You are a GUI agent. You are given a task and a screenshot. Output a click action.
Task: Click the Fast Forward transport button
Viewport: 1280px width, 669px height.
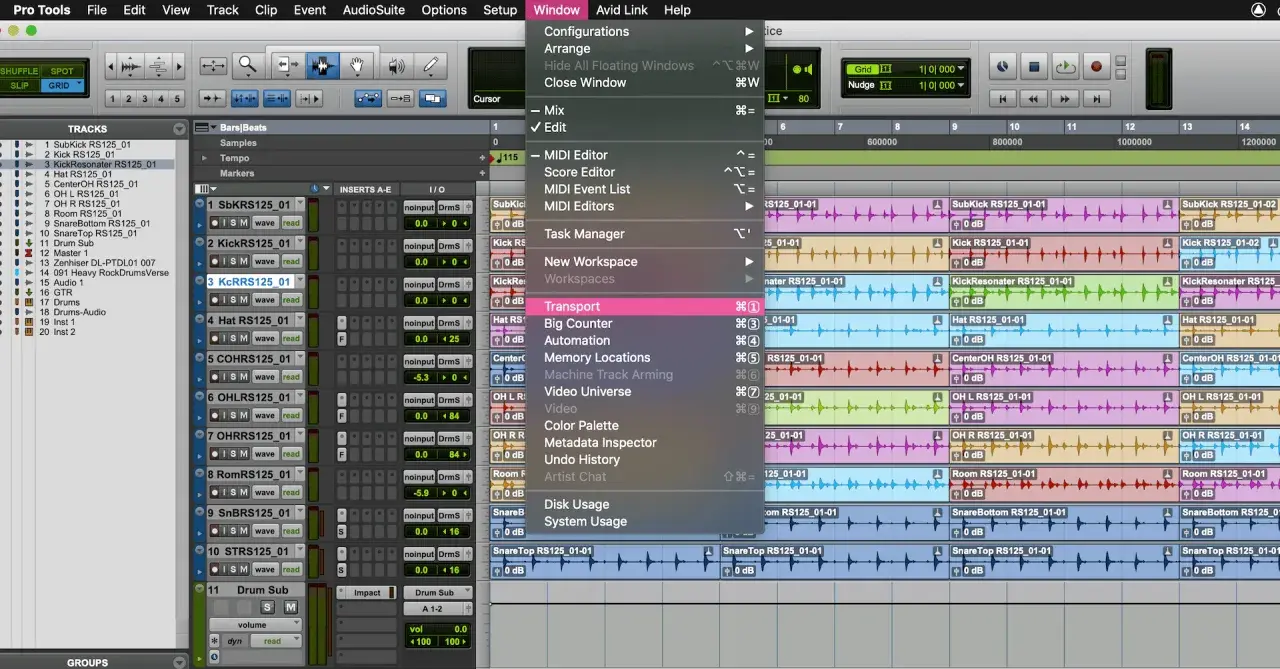[x=1066, y=98]
